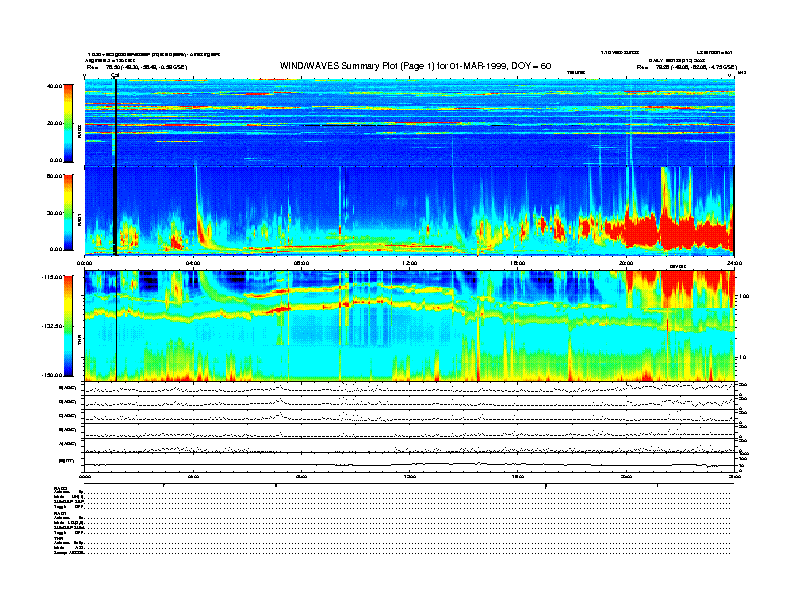Click the WIND/WAVES Summary Plot title

[416, 65]
